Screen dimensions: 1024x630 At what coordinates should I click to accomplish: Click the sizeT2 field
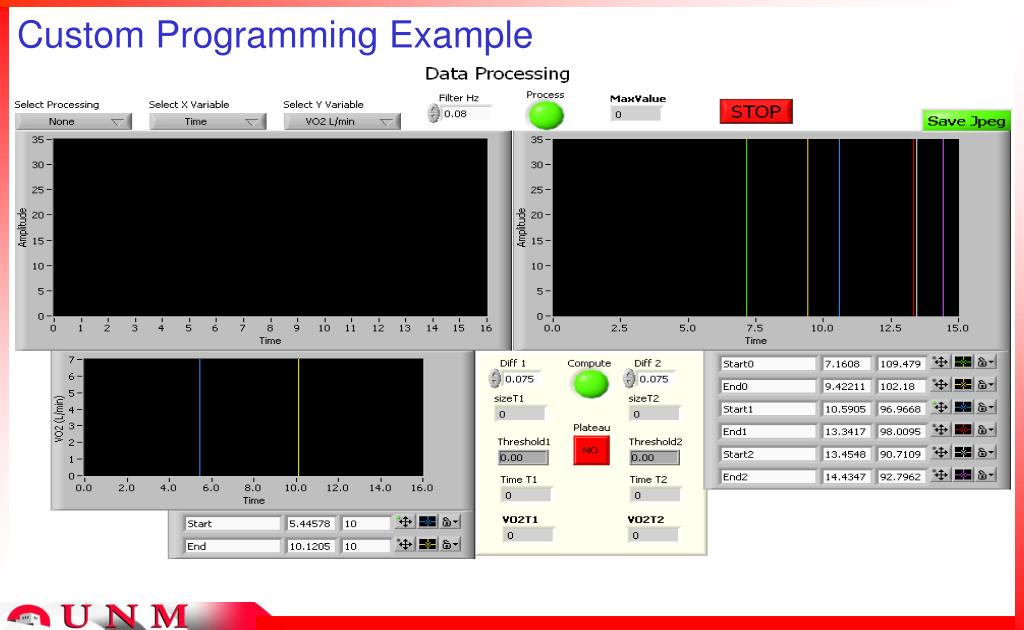coord(654,414)
